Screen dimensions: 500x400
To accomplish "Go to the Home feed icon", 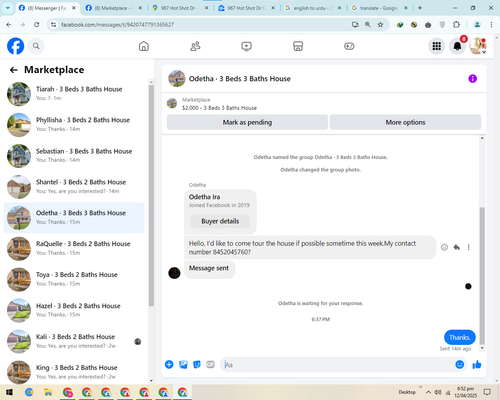I will [144, 46].
